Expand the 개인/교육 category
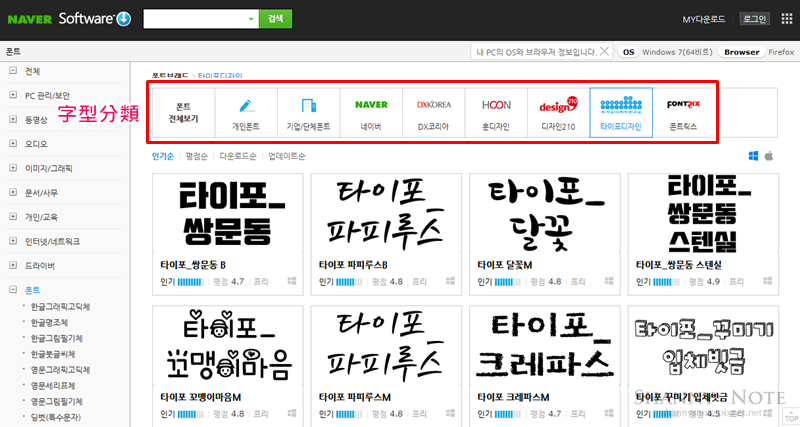Screen dimensions: 800x427 tap(13, 217)
